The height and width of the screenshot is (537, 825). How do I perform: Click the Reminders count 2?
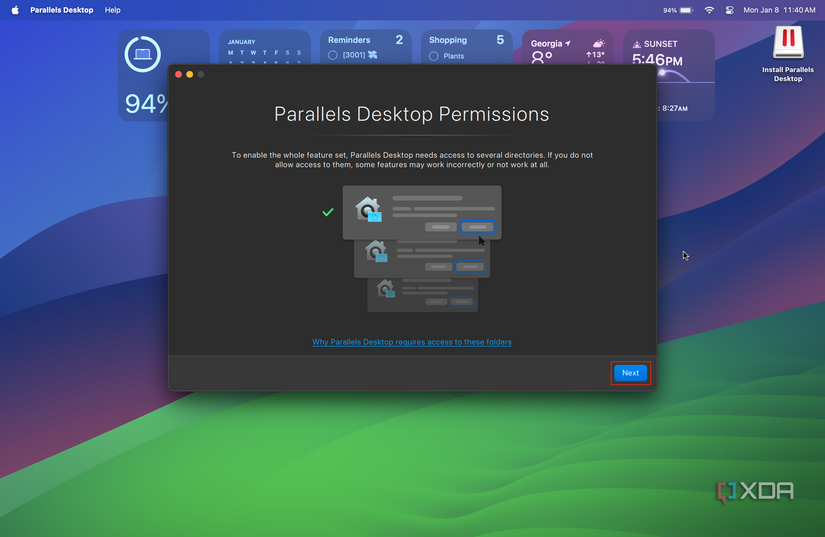(x=399, y=40)
